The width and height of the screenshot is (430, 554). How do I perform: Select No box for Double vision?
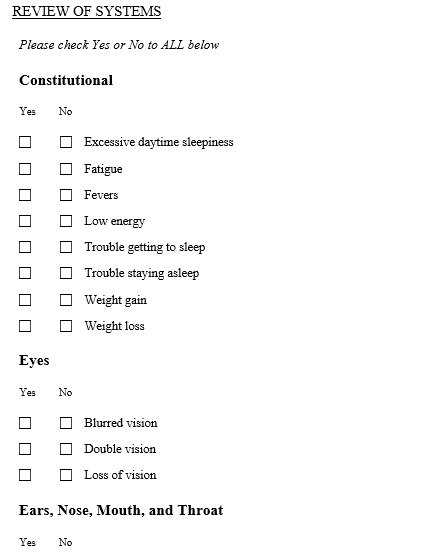click(x=66, y=449)
